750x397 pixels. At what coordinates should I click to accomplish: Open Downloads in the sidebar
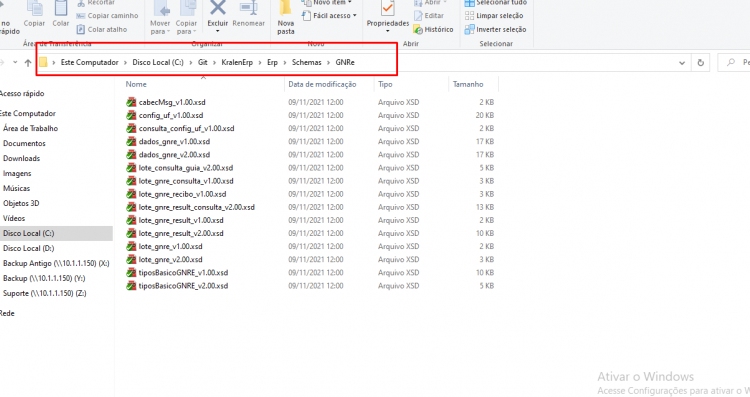22,158
